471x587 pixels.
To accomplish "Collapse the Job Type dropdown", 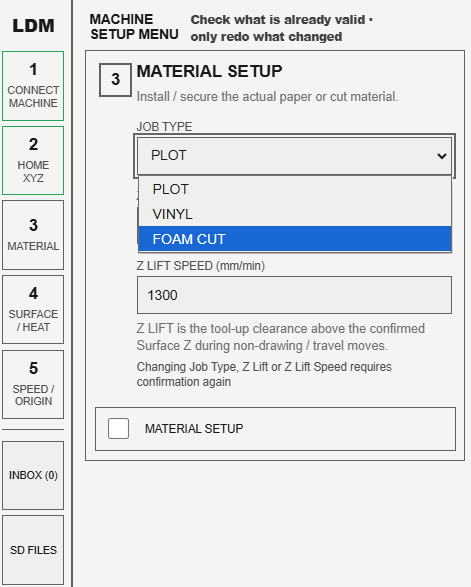I will pyautogui.click(x=294, y=156).
